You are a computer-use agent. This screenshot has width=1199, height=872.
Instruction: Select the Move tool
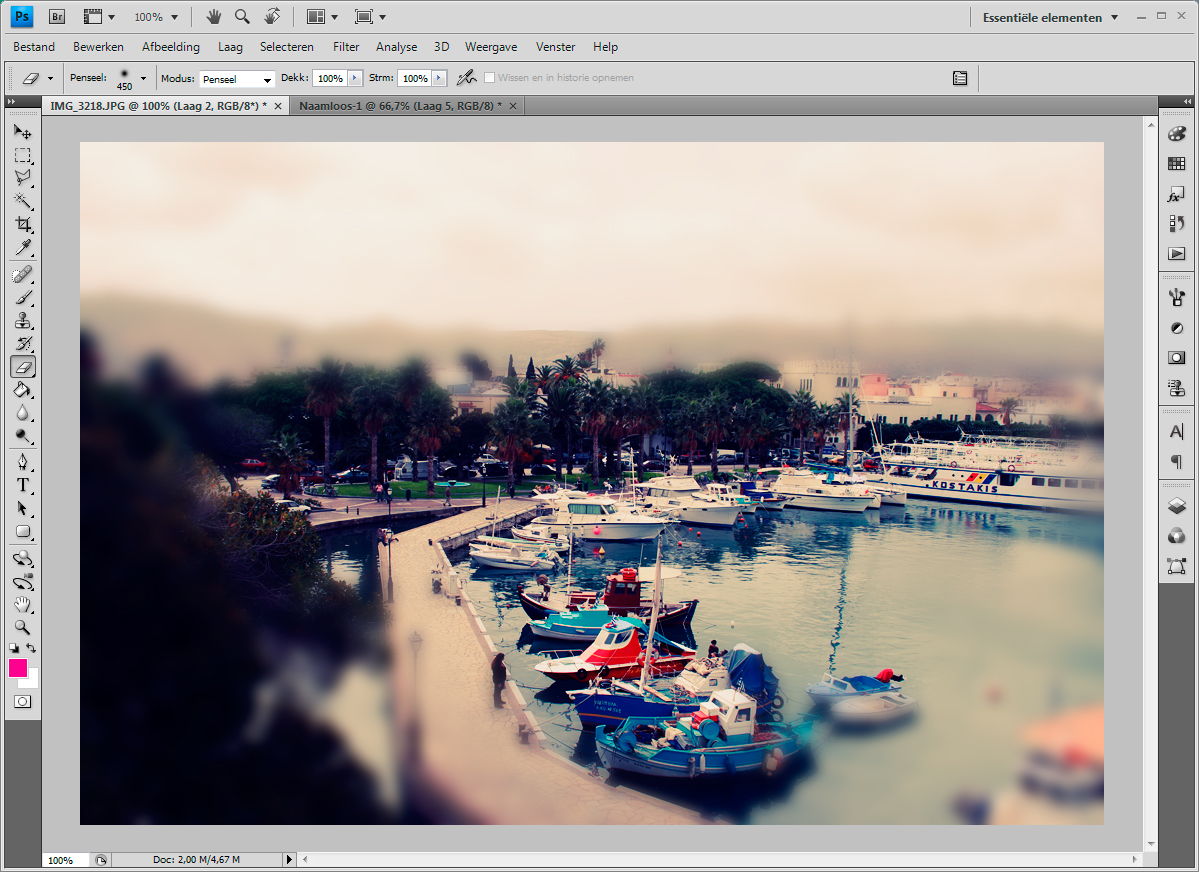point(23,132)
